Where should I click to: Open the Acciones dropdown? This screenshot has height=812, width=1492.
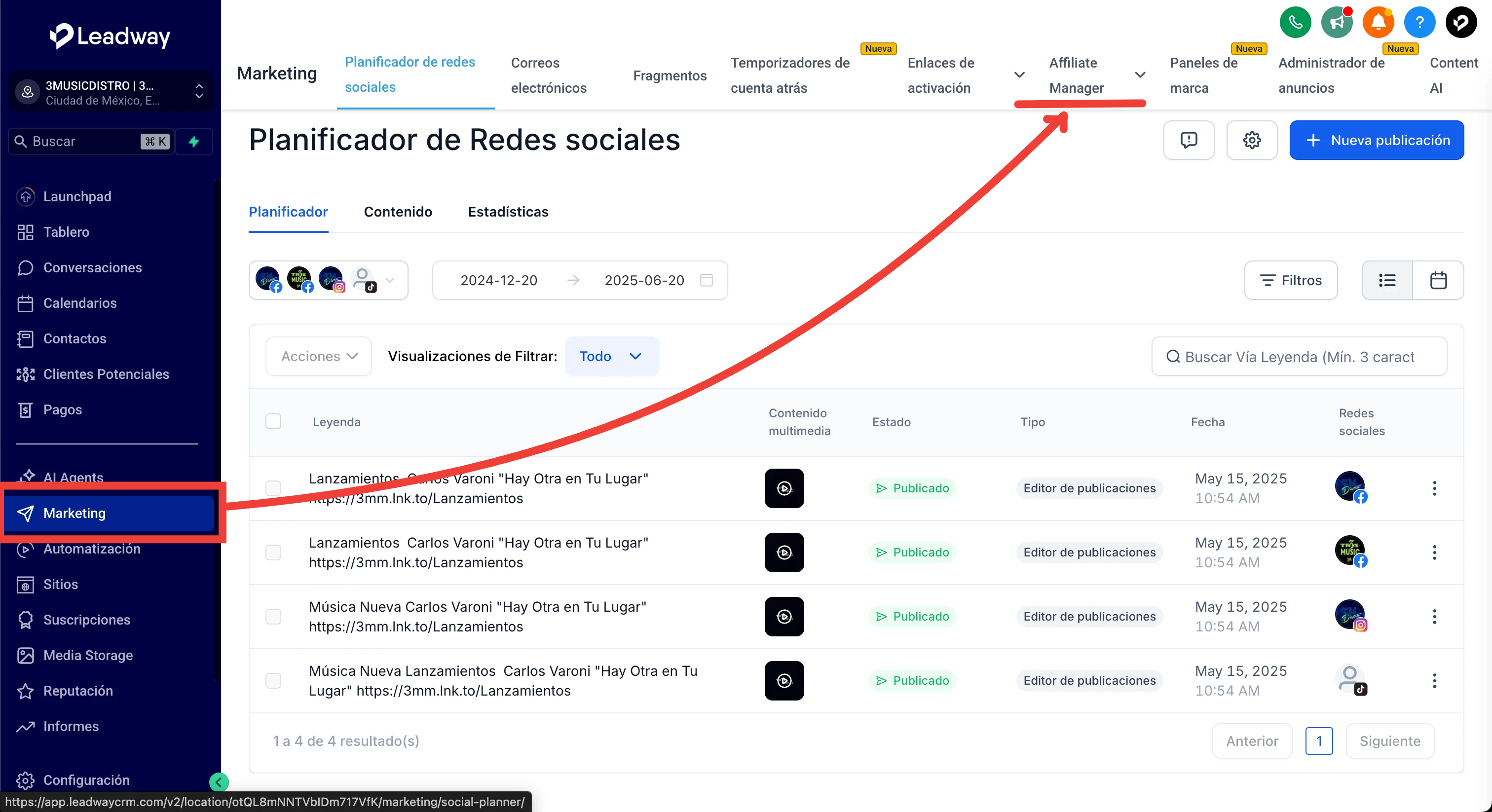pos(319,356)
